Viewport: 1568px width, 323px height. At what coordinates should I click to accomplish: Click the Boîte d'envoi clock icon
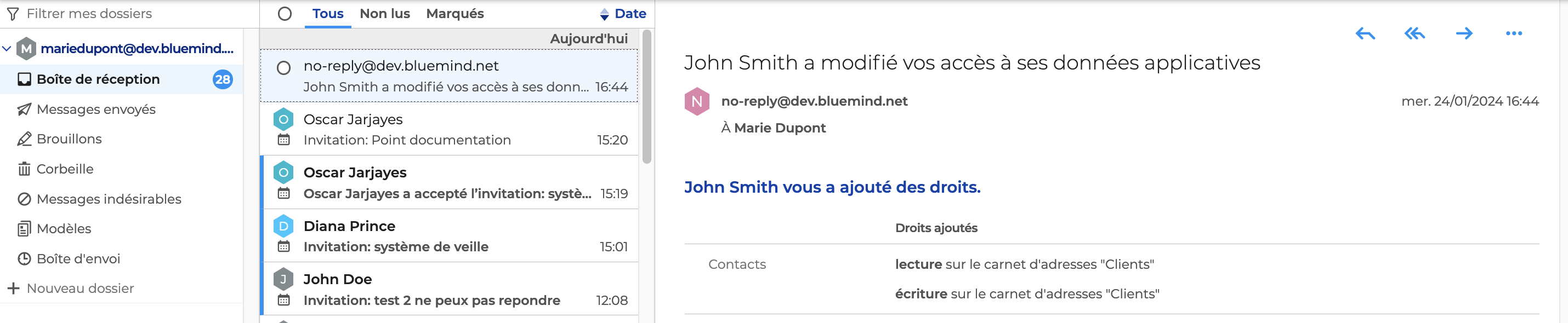pos(24,258)
